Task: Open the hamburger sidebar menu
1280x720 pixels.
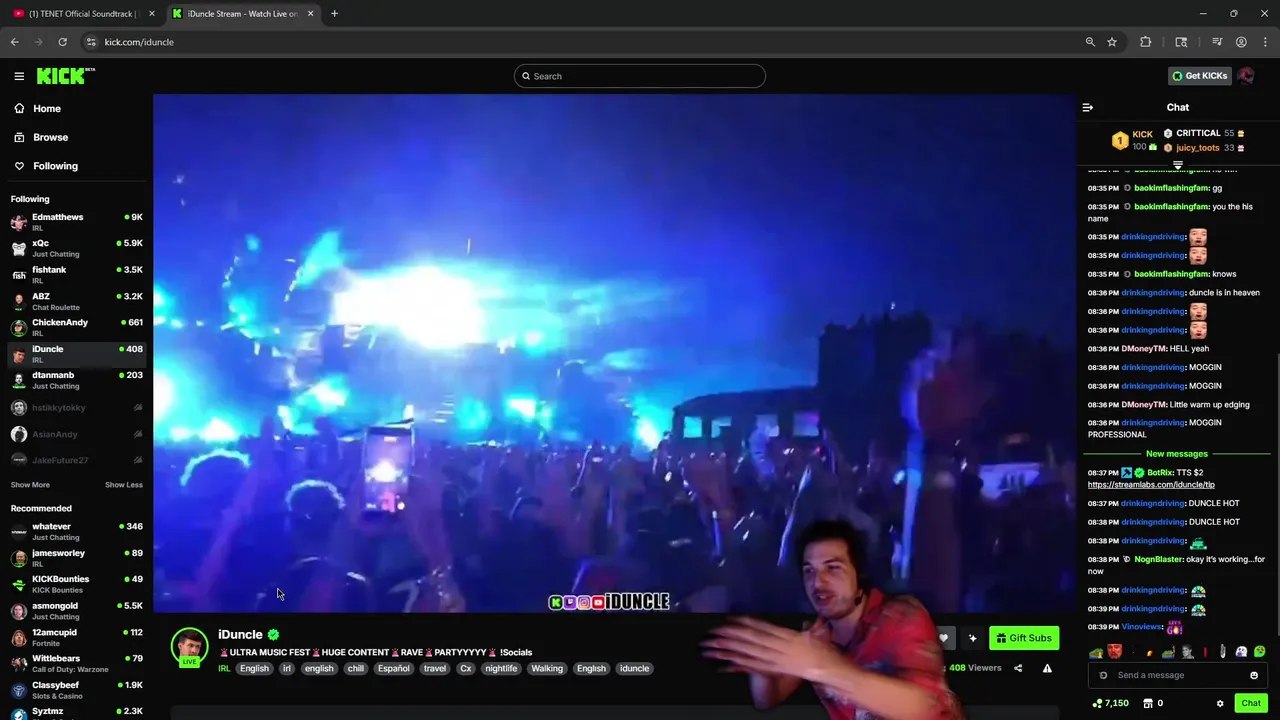Action: pos(19,76)
